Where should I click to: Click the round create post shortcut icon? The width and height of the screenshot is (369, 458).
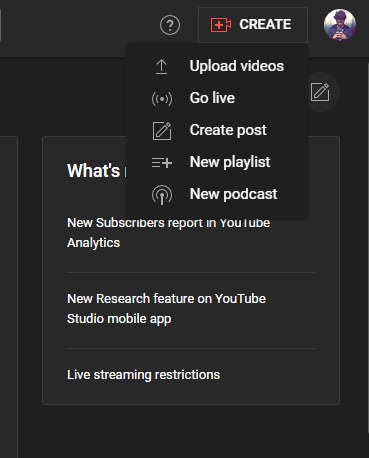tap(320, 92)
